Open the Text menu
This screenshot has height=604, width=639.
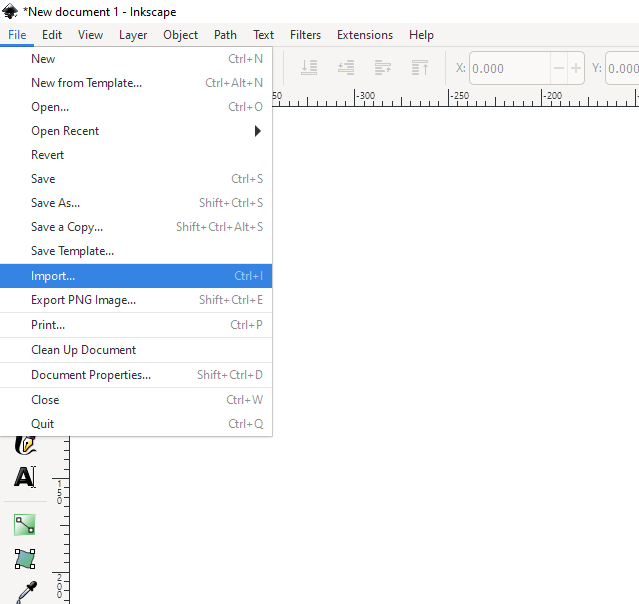click(x=263, y=35)
